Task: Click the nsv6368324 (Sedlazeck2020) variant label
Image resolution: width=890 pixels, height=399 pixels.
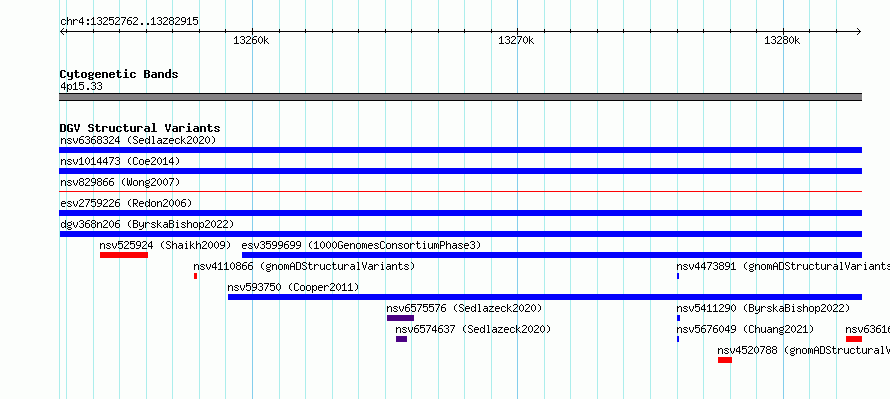Action: tap(138, 140)
